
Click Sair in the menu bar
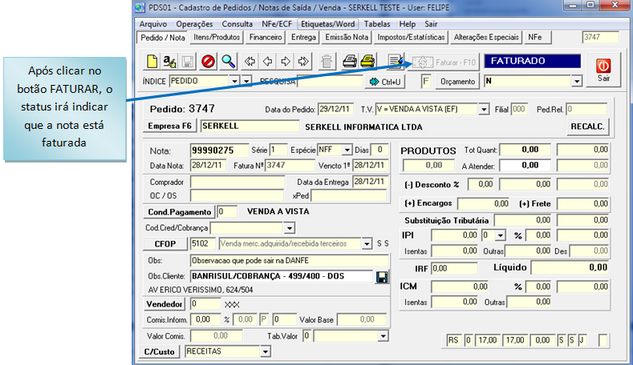click(431, 24)
